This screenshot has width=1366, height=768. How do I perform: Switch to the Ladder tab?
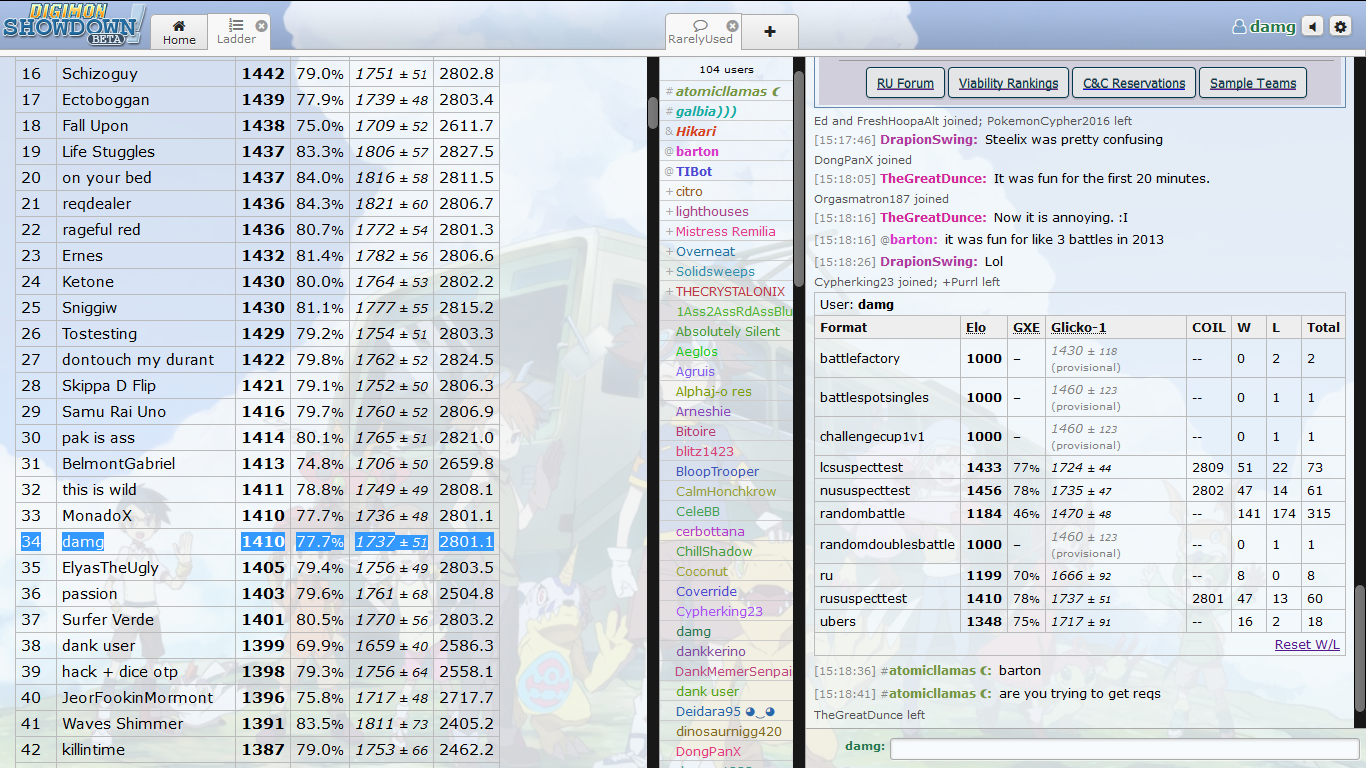point(237,32)
